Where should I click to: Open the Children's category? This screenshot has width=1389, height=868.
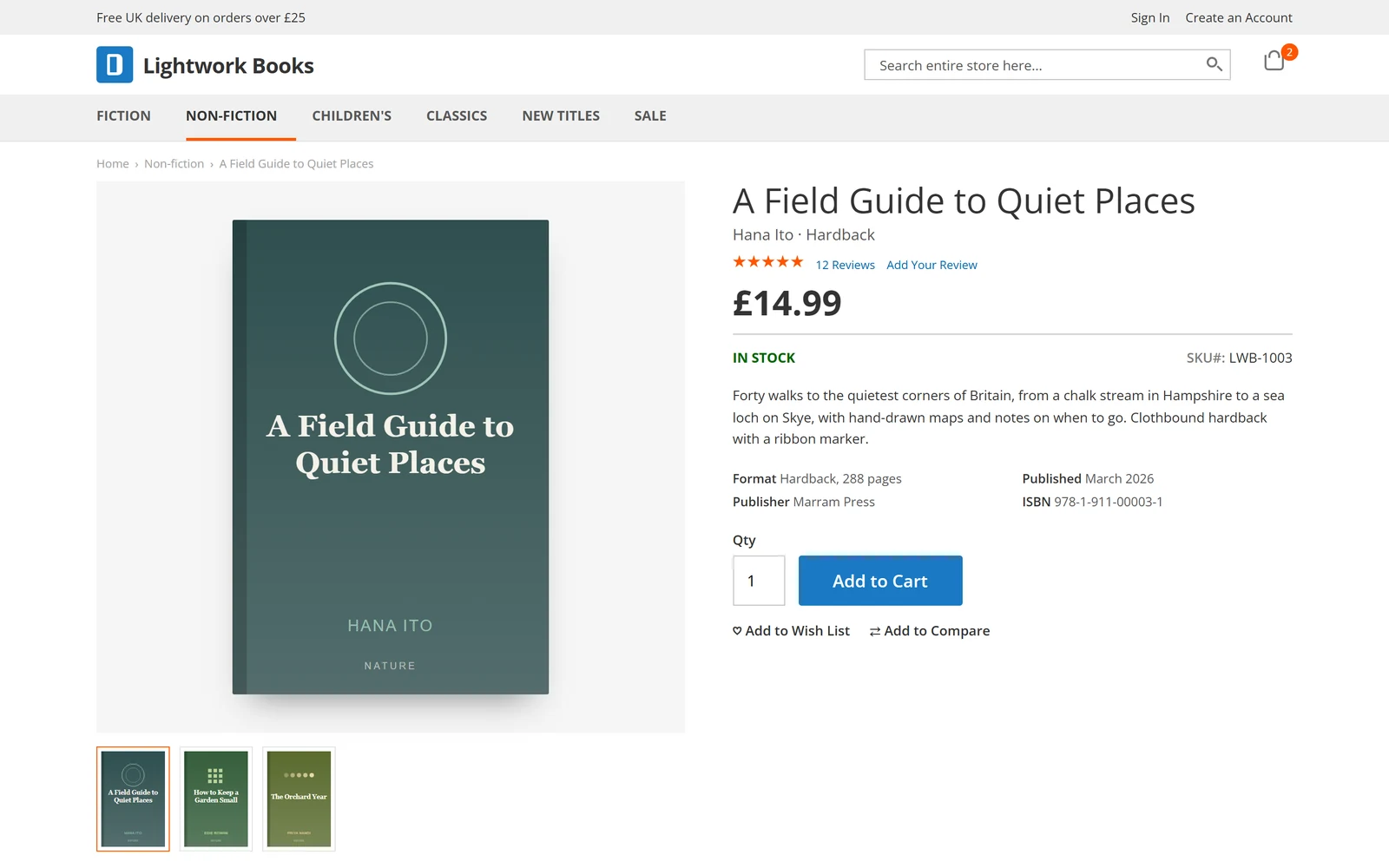coord(352,116)
